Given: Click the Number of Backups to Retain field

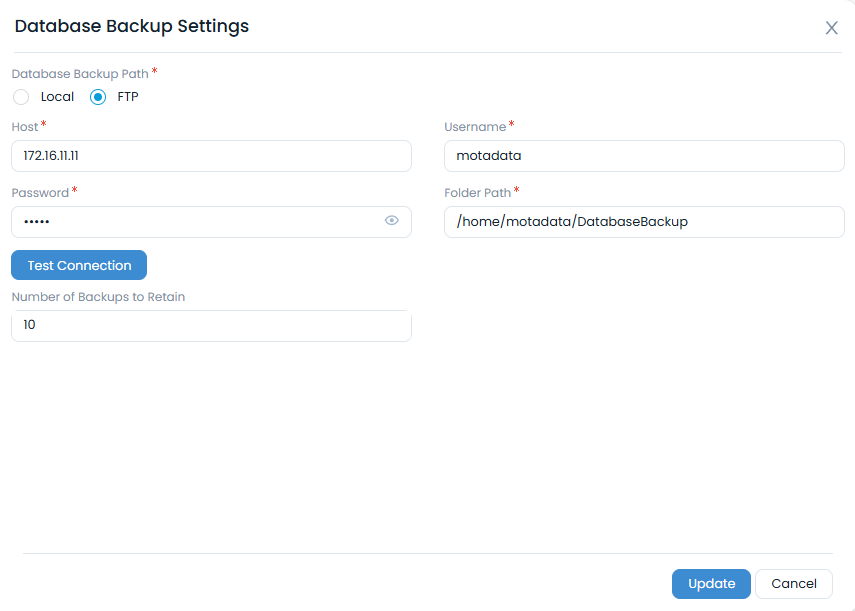Looking at the screenshot, I should pos(211,326).
